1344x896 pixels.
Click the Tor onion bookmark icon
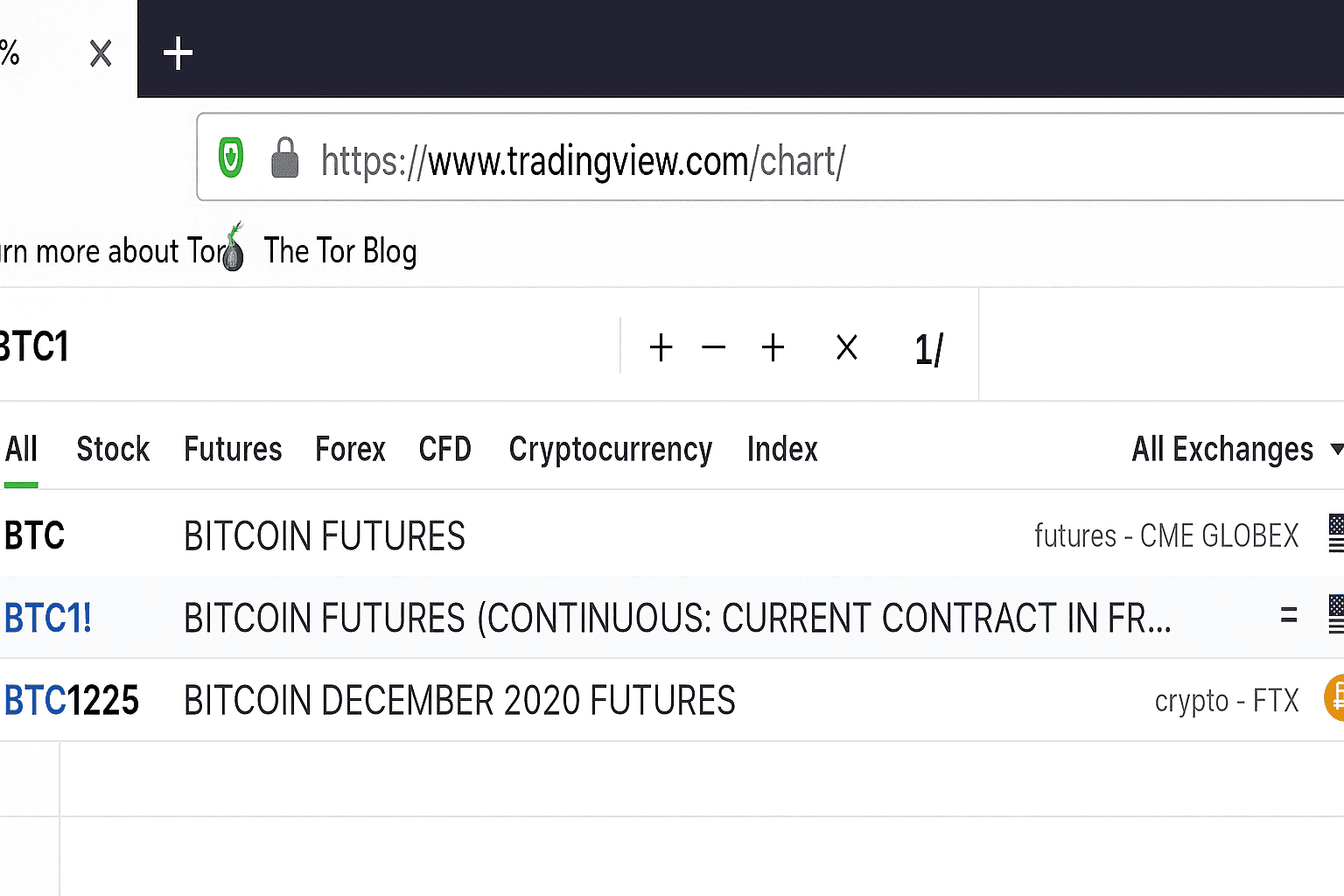[x=233, y=249]
